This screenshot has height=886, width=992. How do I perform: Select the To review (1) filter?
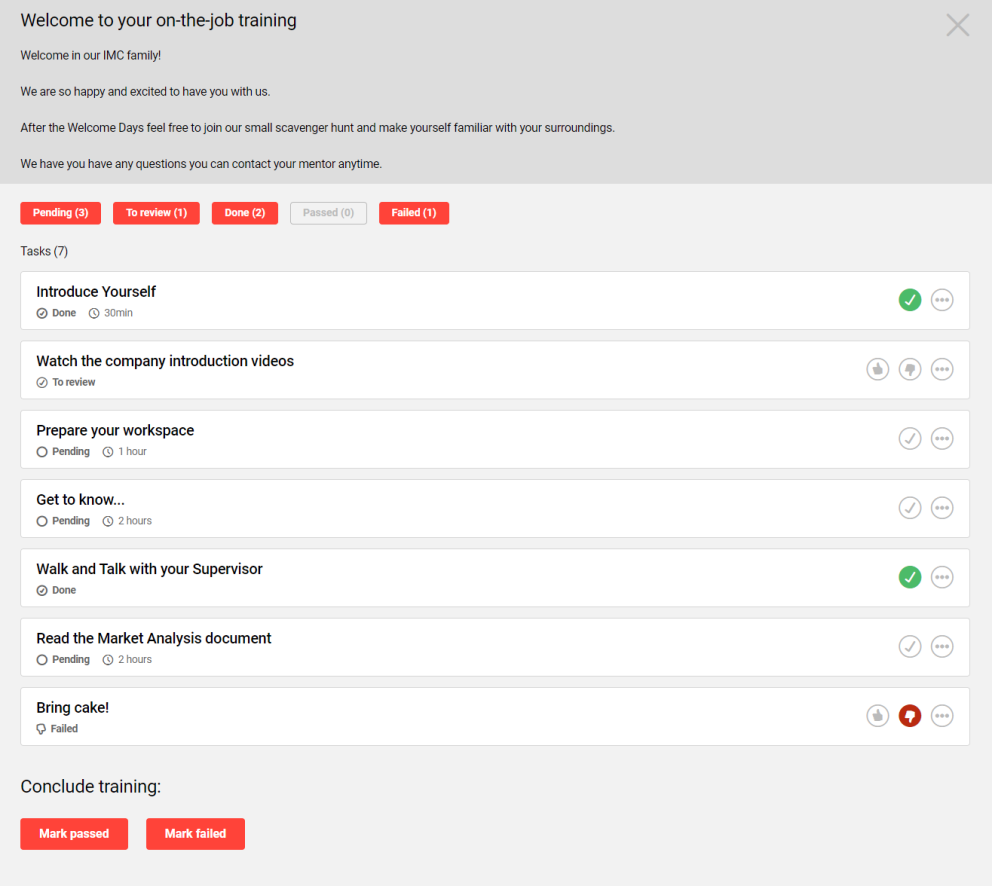pyautogui.click(x=156, y=213)
